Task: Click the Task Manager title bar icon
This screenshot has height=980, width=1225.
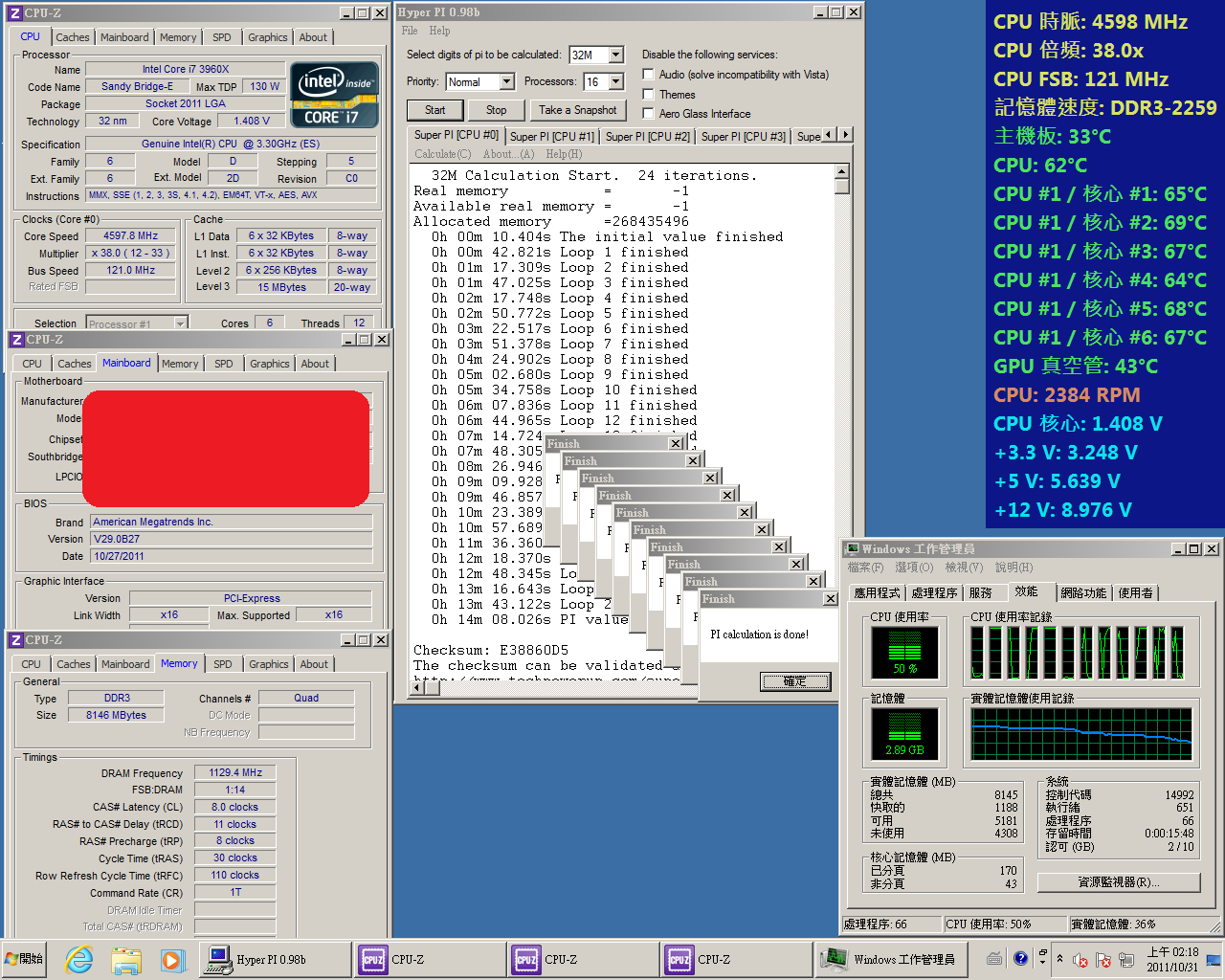Action: click(x=852, y=549)
